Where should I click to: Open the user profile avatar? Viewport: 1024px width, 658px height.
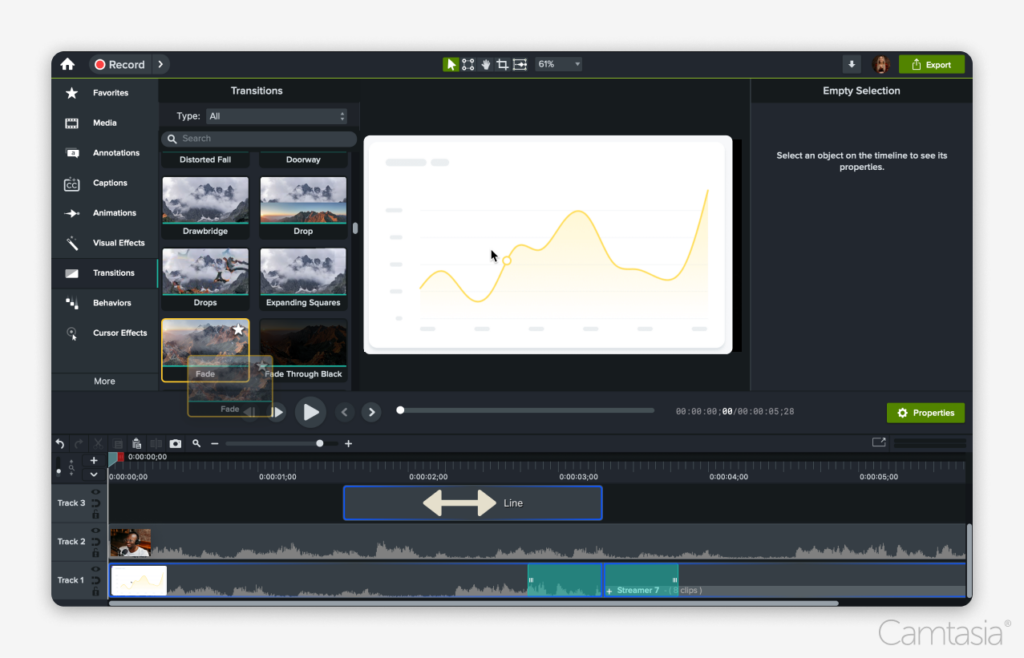pyautogui.click(x=881, y=64)
